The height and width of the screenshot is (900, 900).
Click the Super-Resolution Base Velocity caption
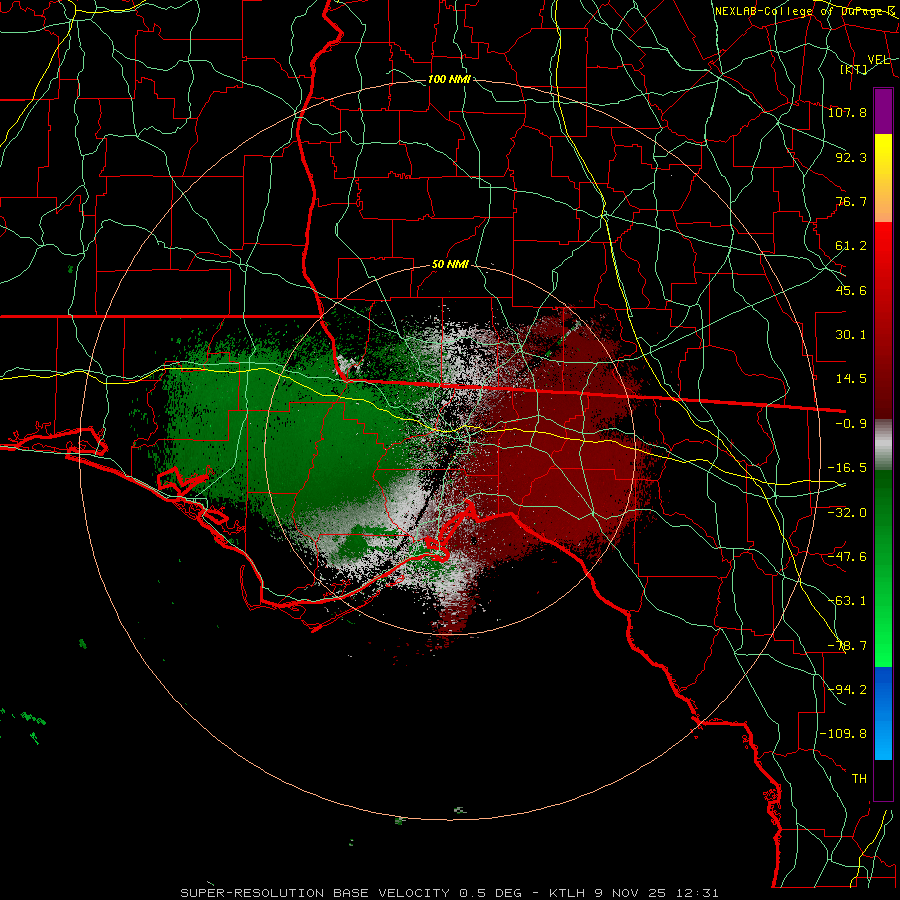coord(449,893)
